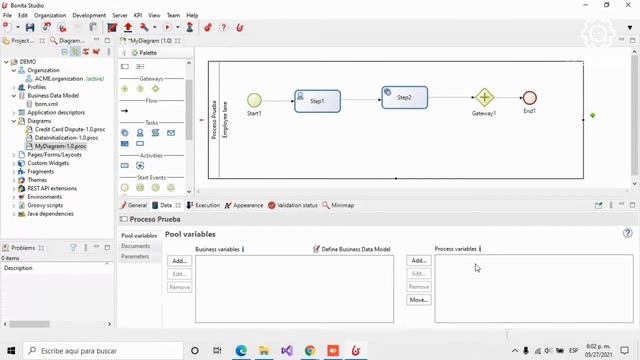Screen dimensions: 640x360
Task: Open the File menu
Action: click(x=7, y=15)
